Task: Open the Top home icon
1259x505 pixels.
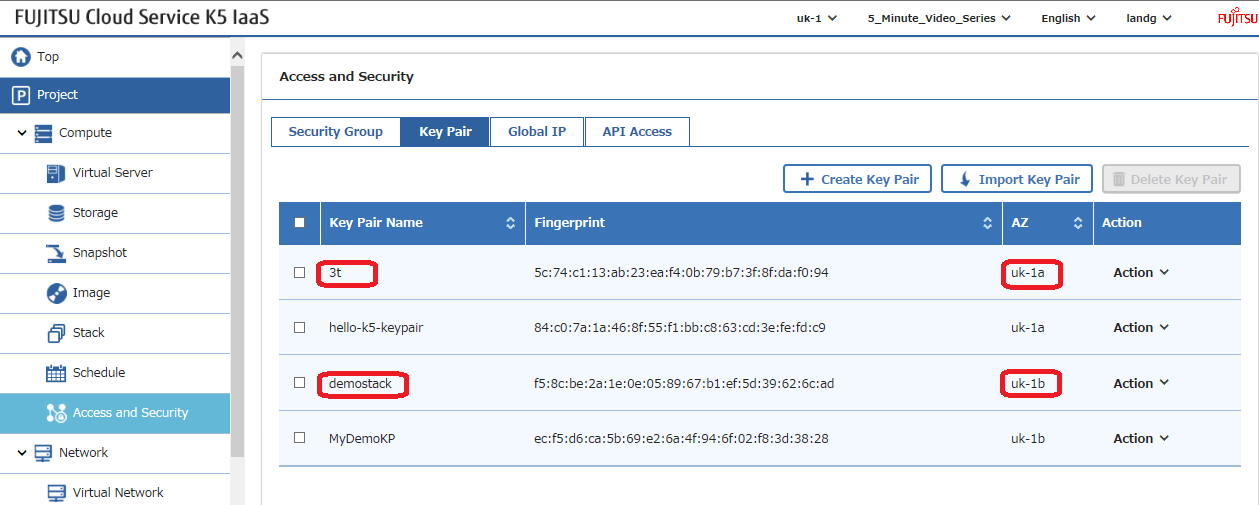Action: pyautogui.click(x=20, y=57)
